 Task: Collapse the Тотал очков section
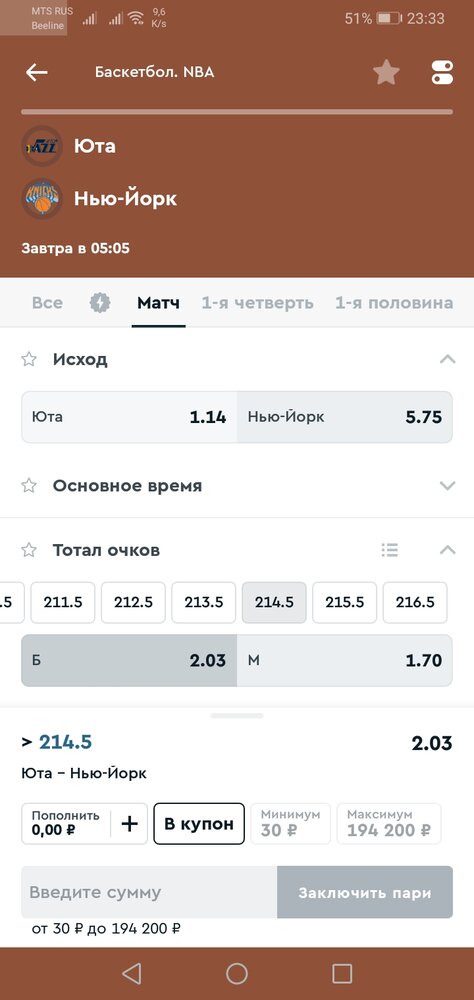448,550
